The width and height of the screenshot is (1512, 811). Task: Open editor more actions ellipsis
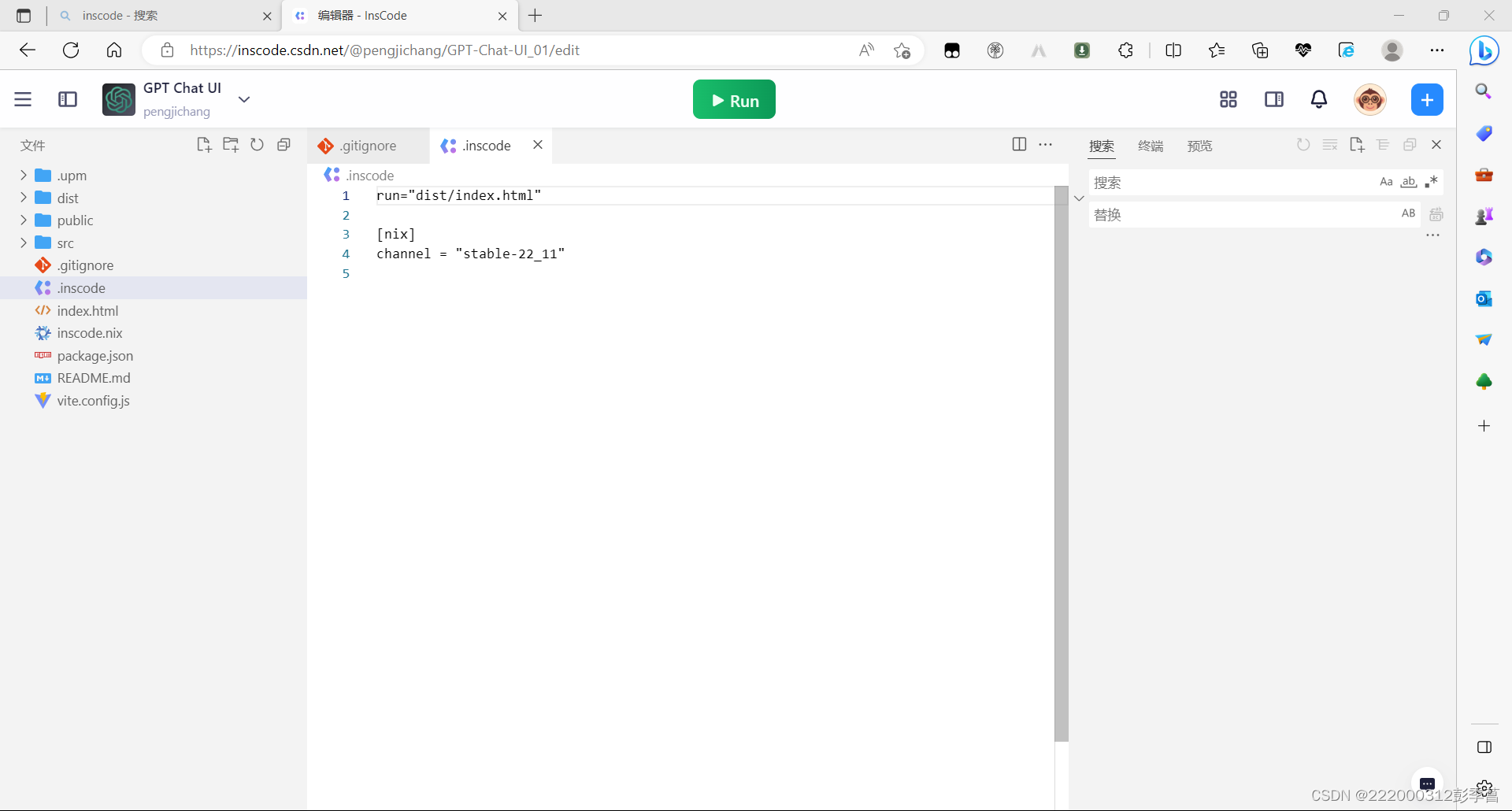[1045, 144]
